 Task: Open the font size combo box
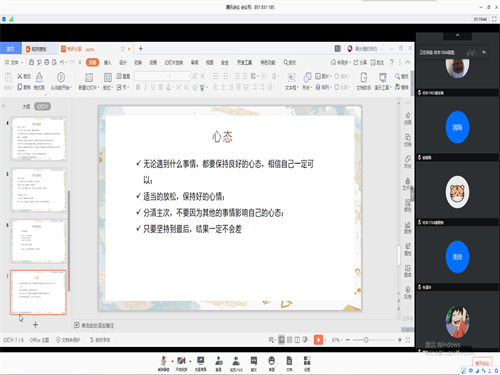click(180, 76)
